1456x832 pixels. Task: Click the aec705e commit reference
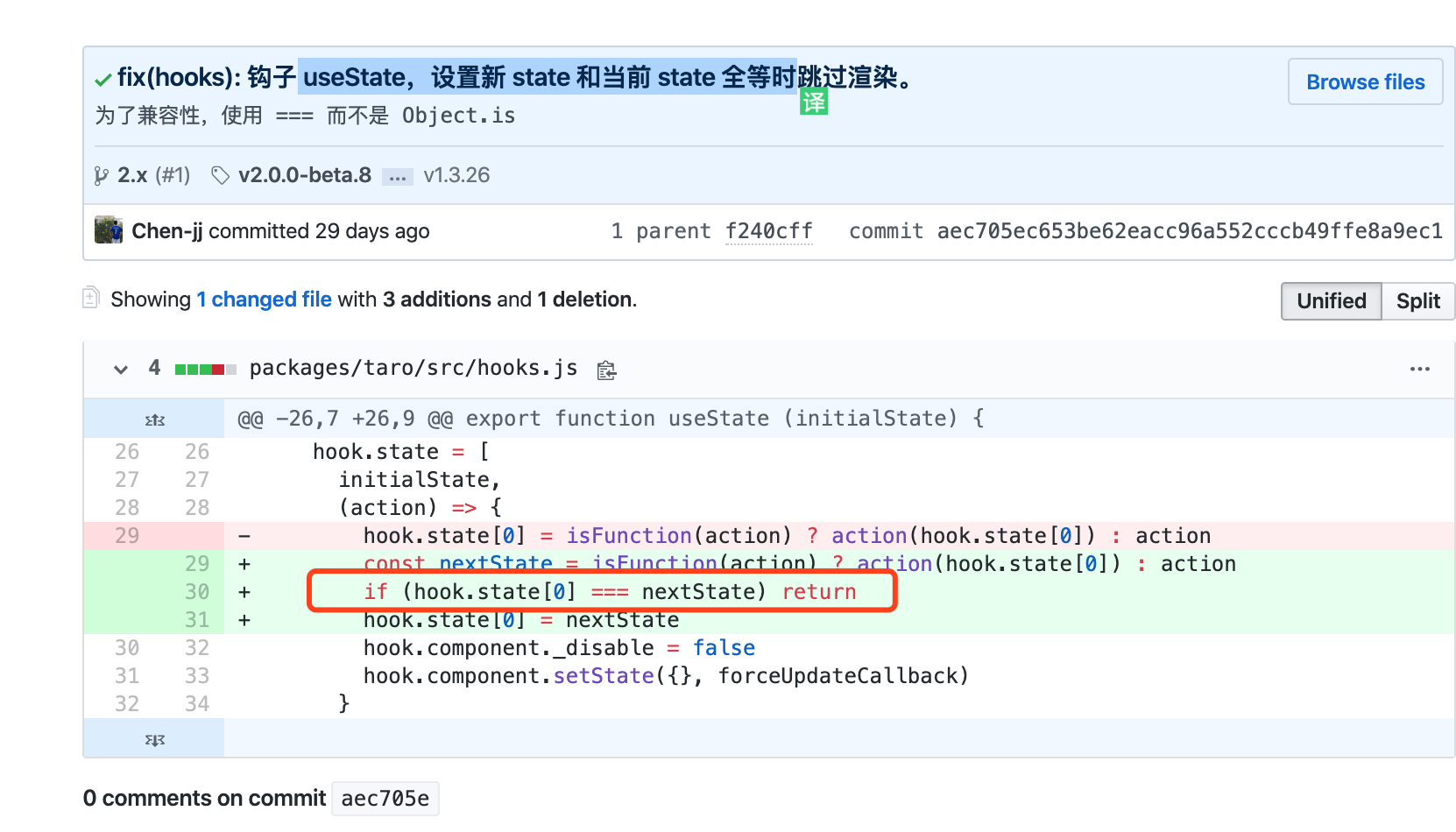[x=385, y=798]
